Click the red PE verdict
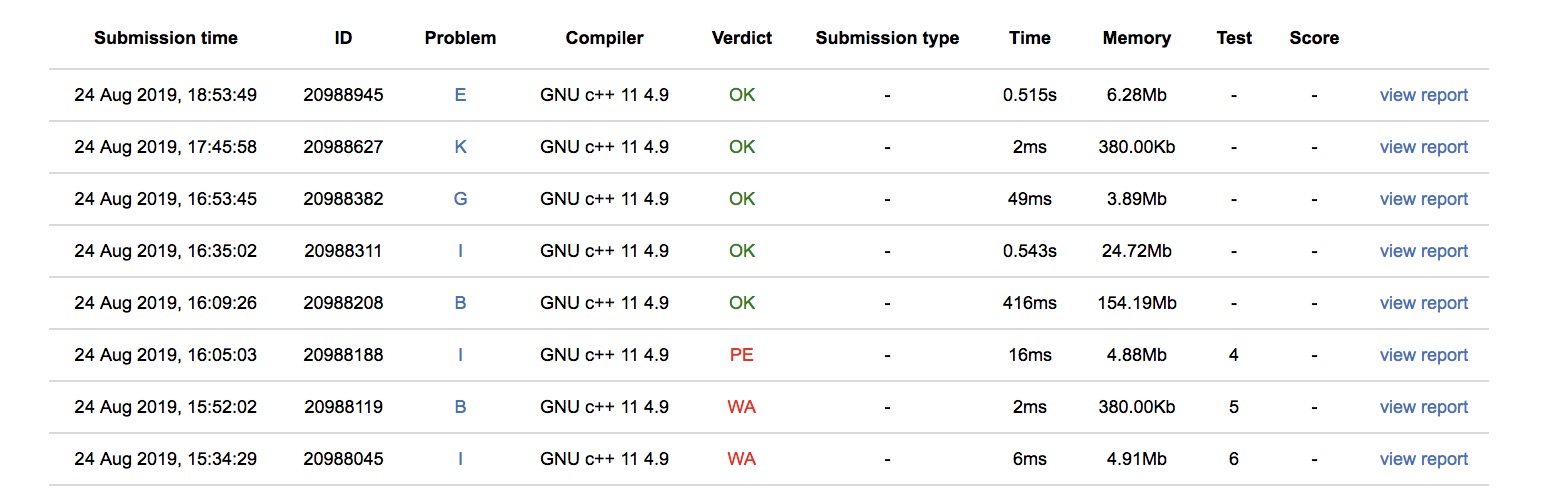This screenshot has height=494, width=1544. point(742,355)
